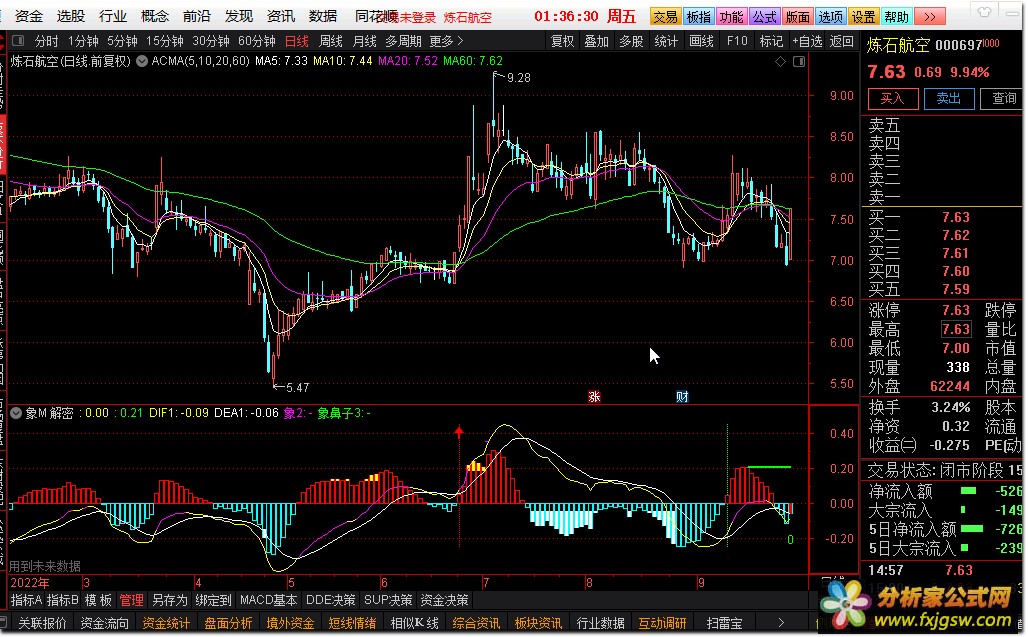Viewport: 1028px width, 637px height.
Task: Open the skin (shirt) icon in title bar
Action: (984, 12)
